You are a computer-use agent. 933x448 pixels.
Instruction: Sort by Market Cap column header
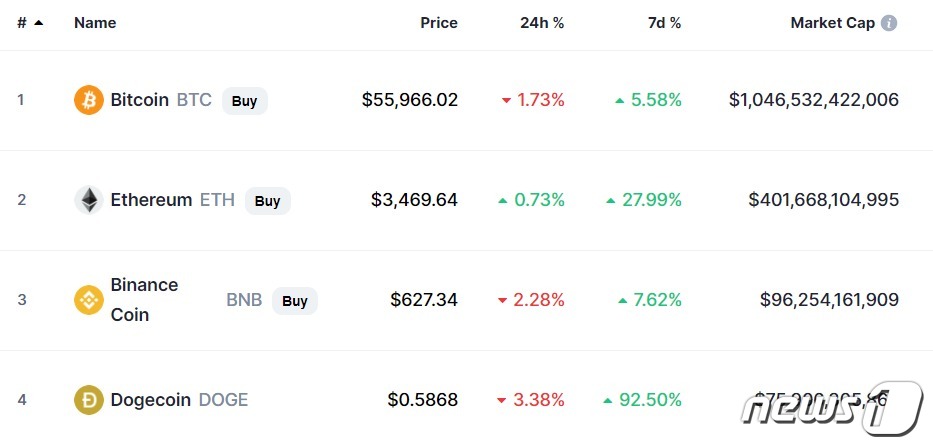(x=832, y=23)
